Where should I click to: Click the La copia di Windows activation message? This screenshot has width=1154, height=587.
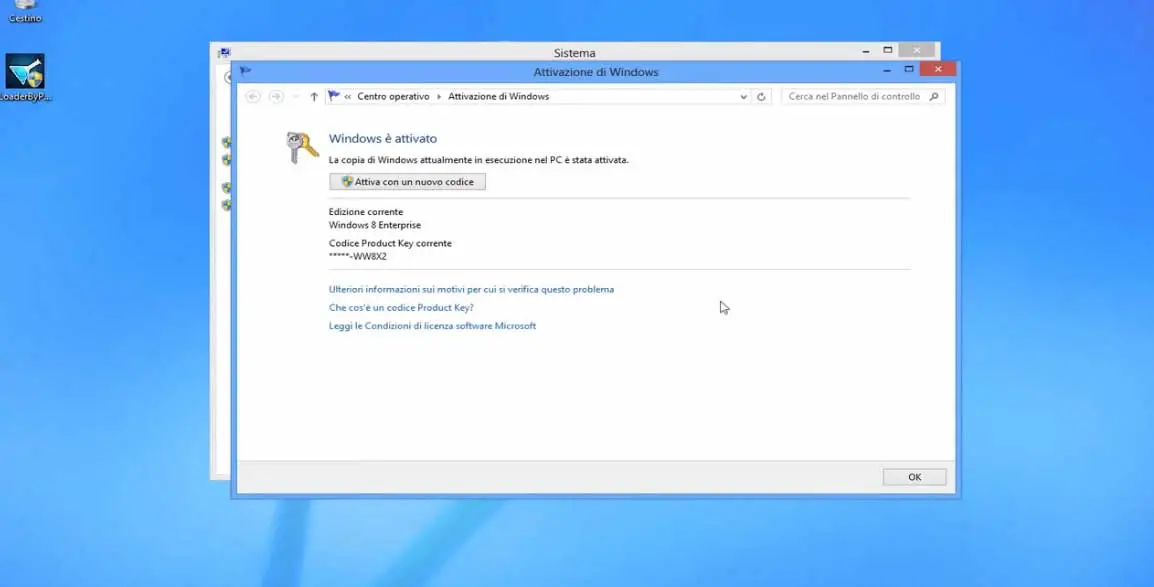(x=479, y=160)
